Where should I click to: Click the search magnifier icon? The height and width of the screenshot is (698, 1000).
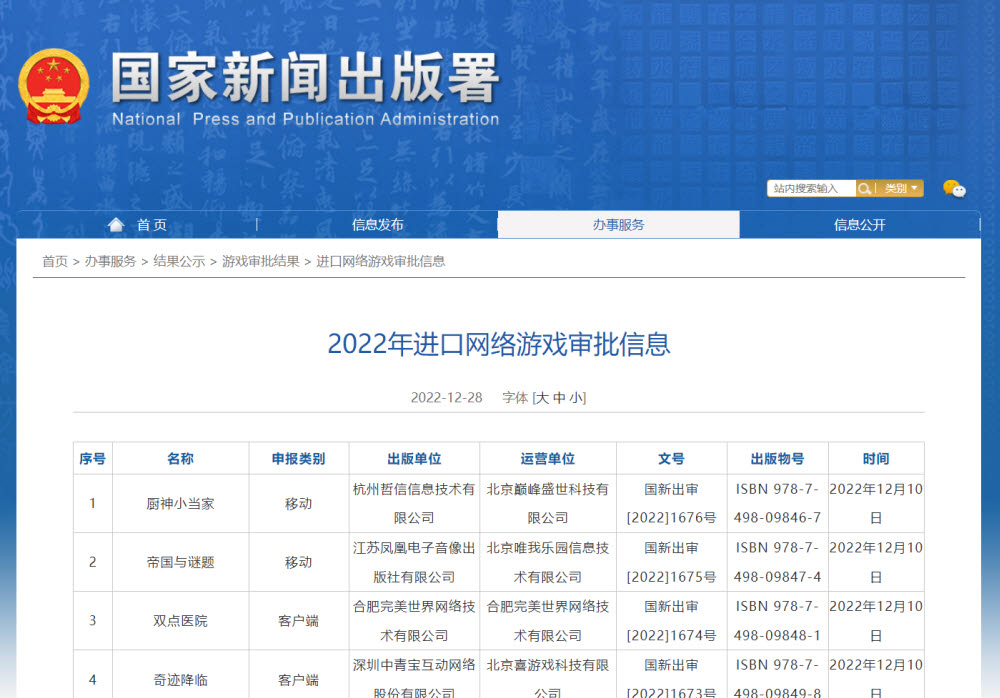(x=864, y=188)
